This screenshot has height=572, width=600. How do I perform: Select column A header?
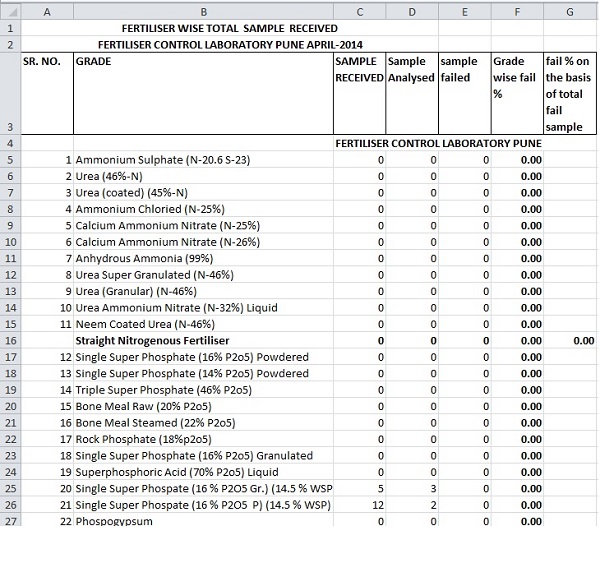click(x=47, y=9)
